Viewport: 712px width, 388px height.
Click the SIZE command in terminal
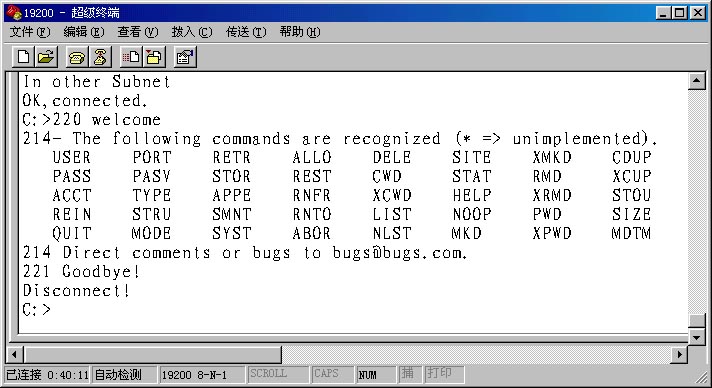[x=631, y=214]
